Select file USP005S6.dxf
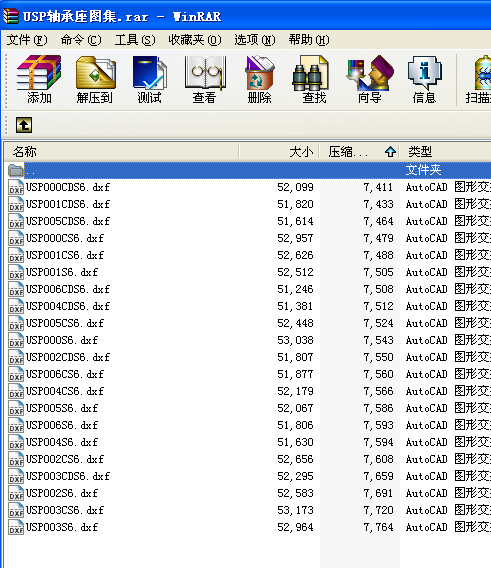Screen dimensions: 491x568 tap(62, 408)
